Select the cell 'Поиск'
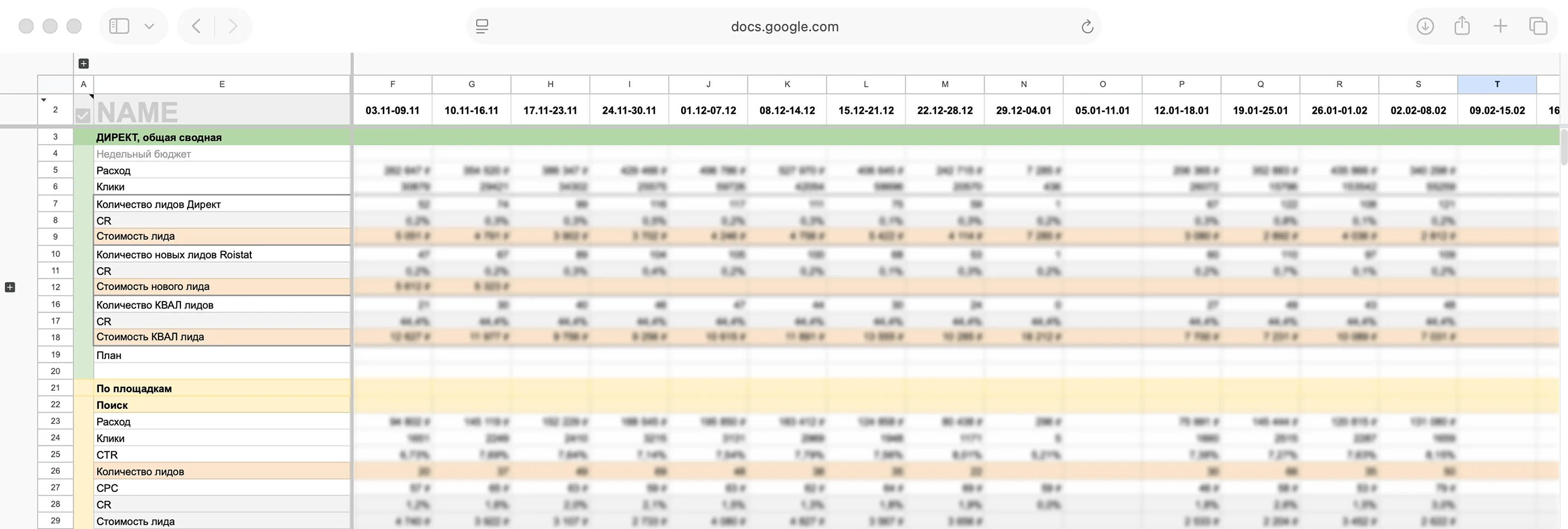Image resolution: width=1568 pixels, height=529 pixels. (x=221, y=405)
